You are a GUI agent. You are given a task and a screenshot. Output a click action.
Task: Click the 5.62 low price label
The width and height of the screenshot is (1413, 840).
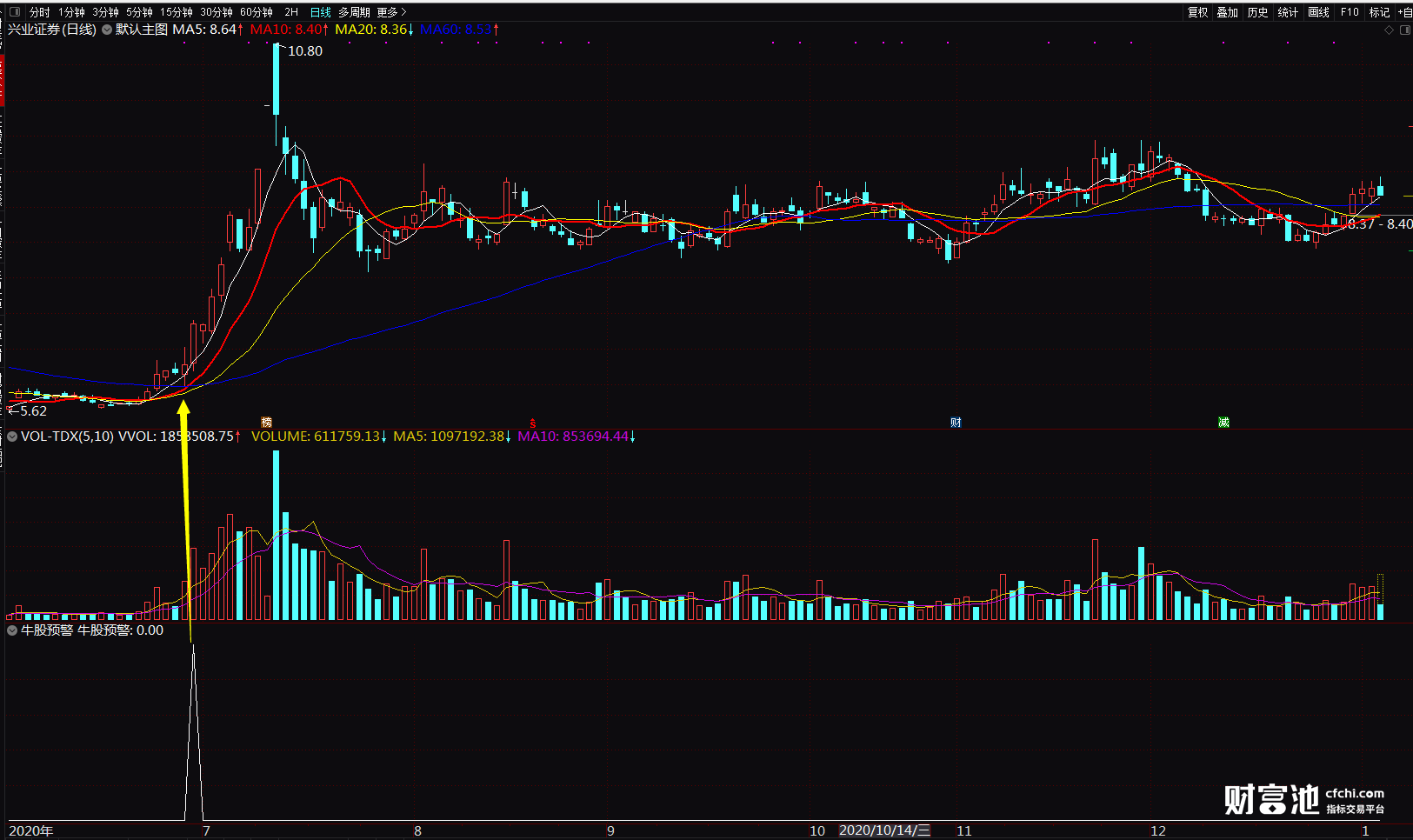pyautogui.click(x=33, y=411)
